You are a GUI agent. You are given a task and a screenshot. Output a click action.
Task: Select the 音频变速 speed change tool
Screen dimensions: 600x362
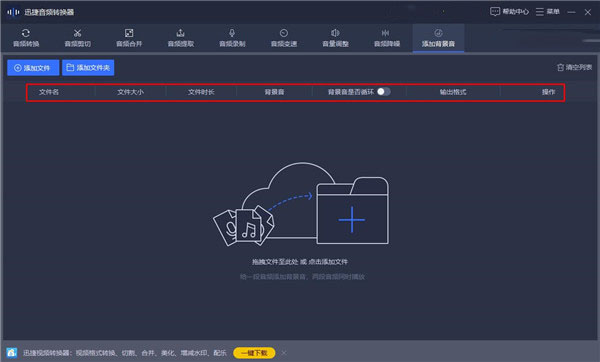tap(284, 38)
